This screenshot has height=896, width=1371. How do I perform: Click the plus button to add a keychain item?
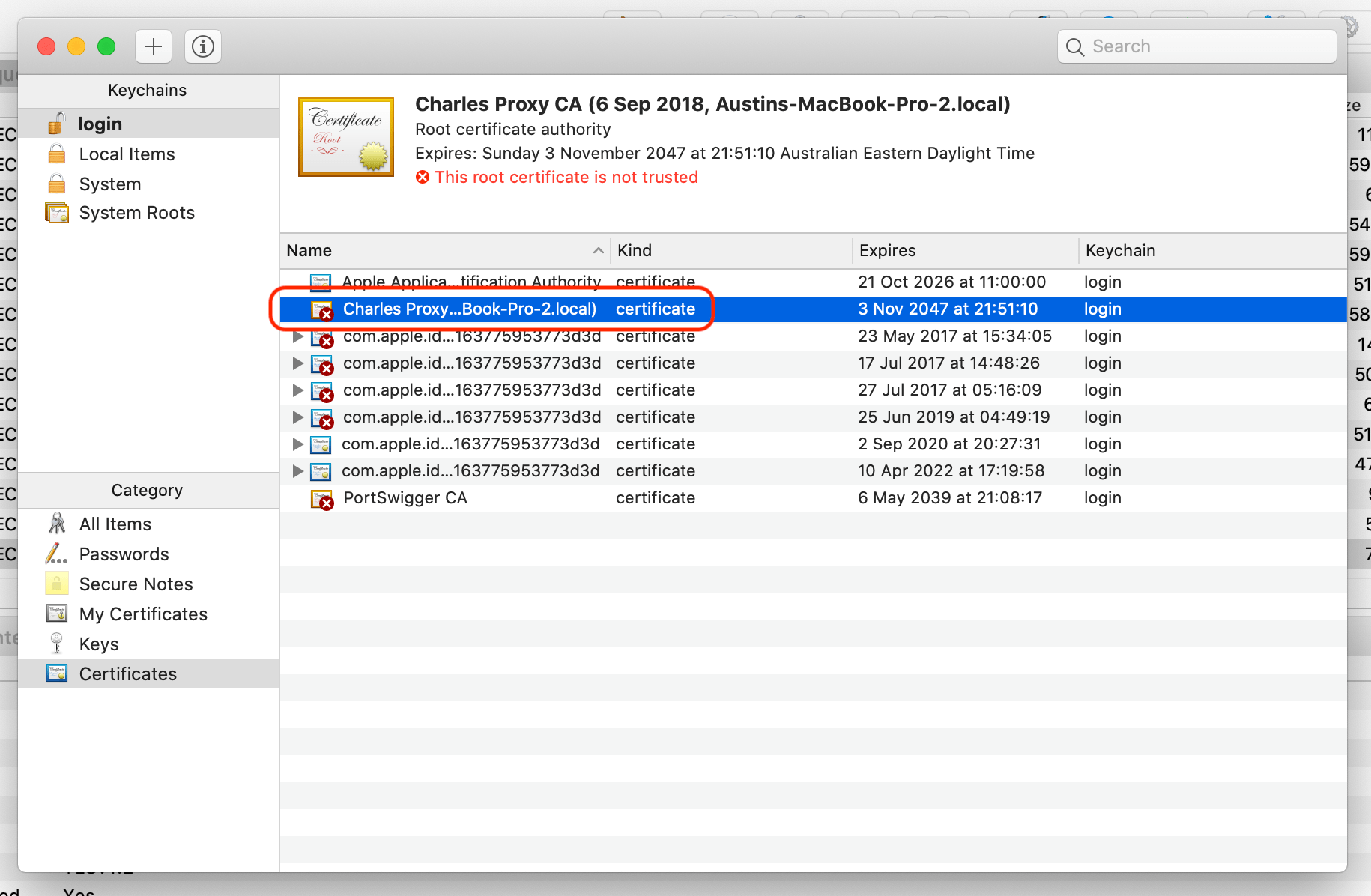(x=154, y=46)
